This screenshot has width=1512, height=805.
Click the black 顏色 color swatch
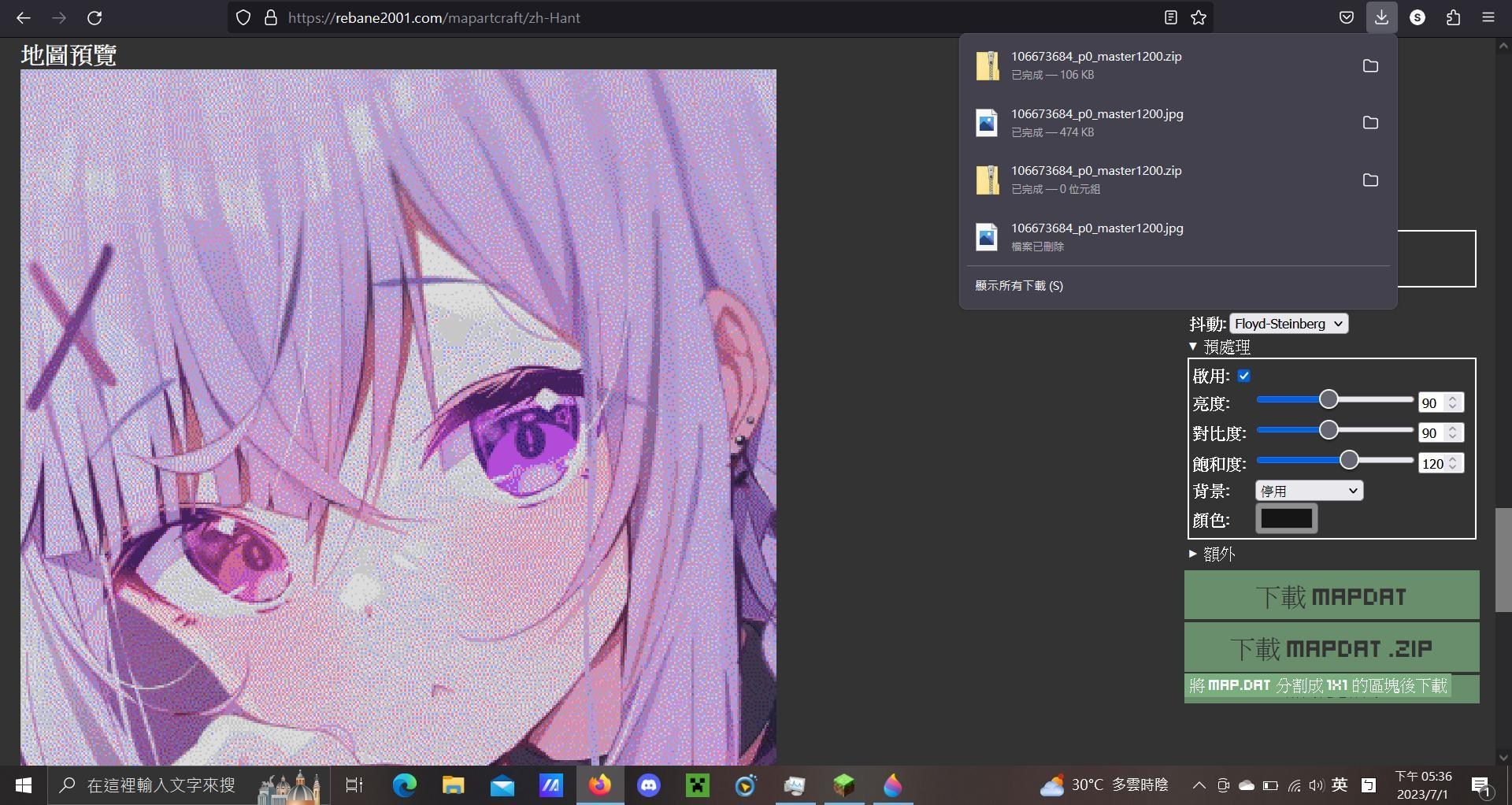[1286, 519]
